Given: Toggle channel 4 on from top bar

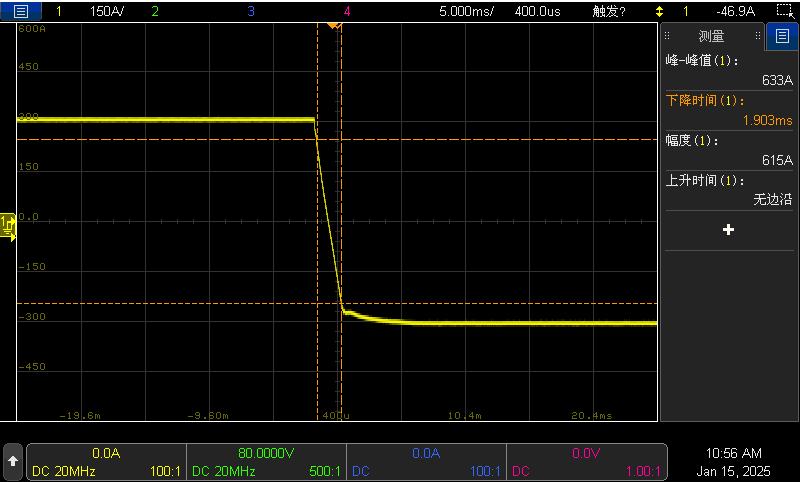Looking at the screenshot, I should pos(346,11).
